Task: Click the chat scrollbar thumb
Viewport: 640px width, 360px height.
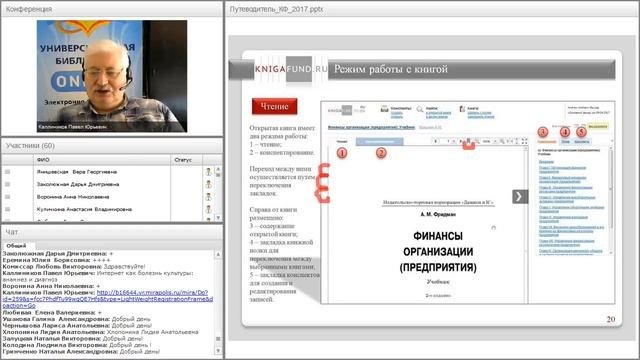Action: pyautogui.click(x=218, y=339)
